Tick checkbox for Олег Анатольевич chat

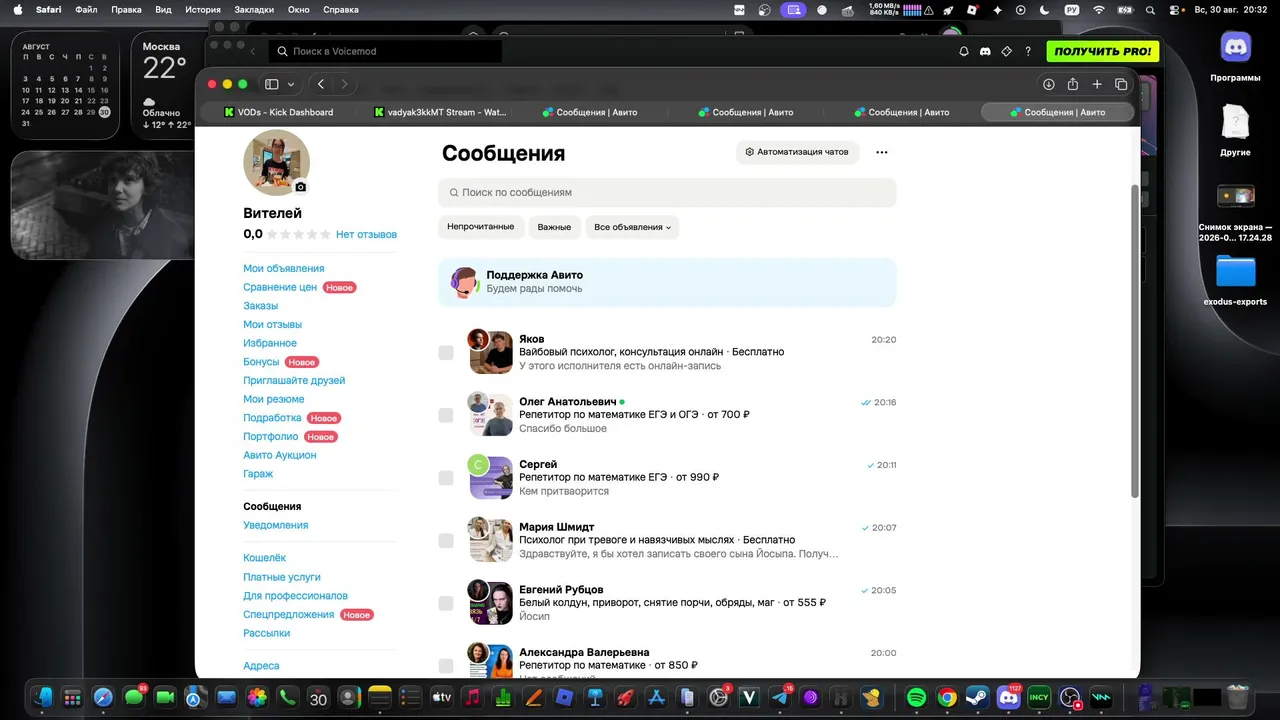[446, 415]
